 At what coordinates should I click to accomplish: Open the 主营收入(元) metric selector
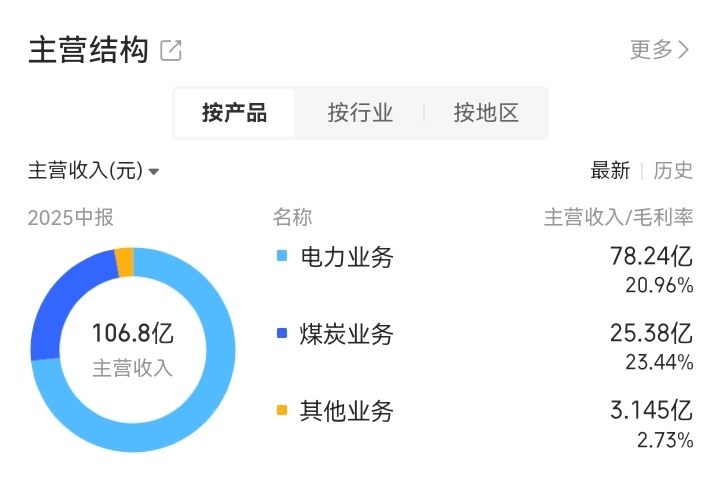pyautogui.click(x=93, y=171)
